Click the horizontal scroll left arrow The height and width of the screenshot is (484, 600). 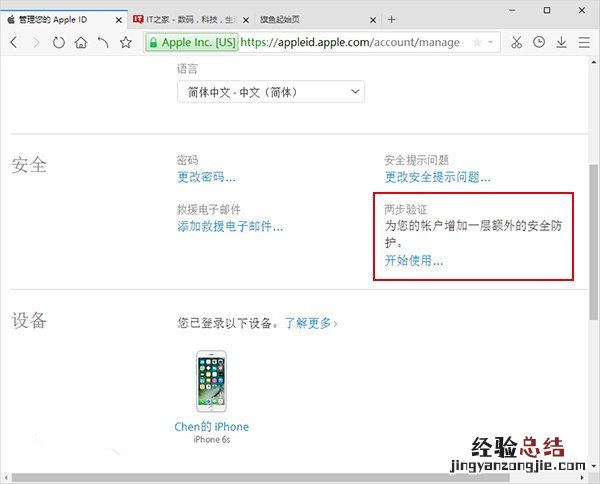[6, 477]
